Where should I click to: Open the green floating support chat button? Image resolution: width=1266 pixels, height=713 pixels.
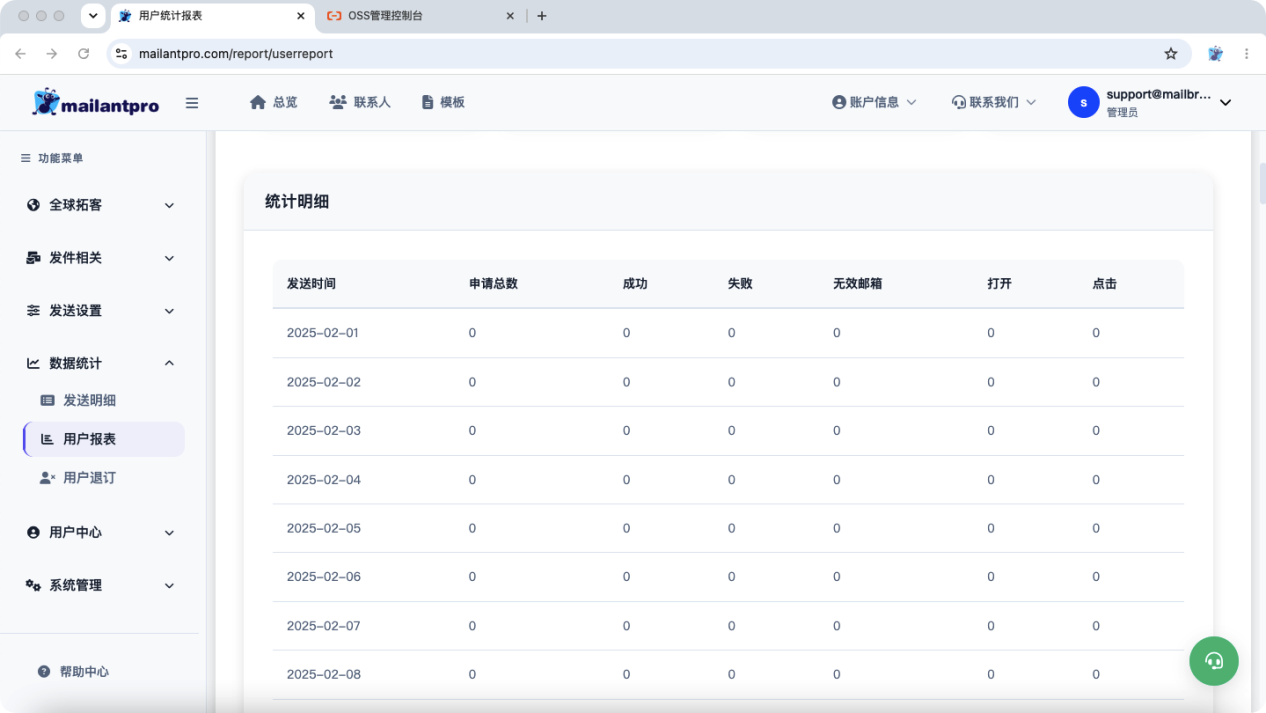coord(1214,660)
